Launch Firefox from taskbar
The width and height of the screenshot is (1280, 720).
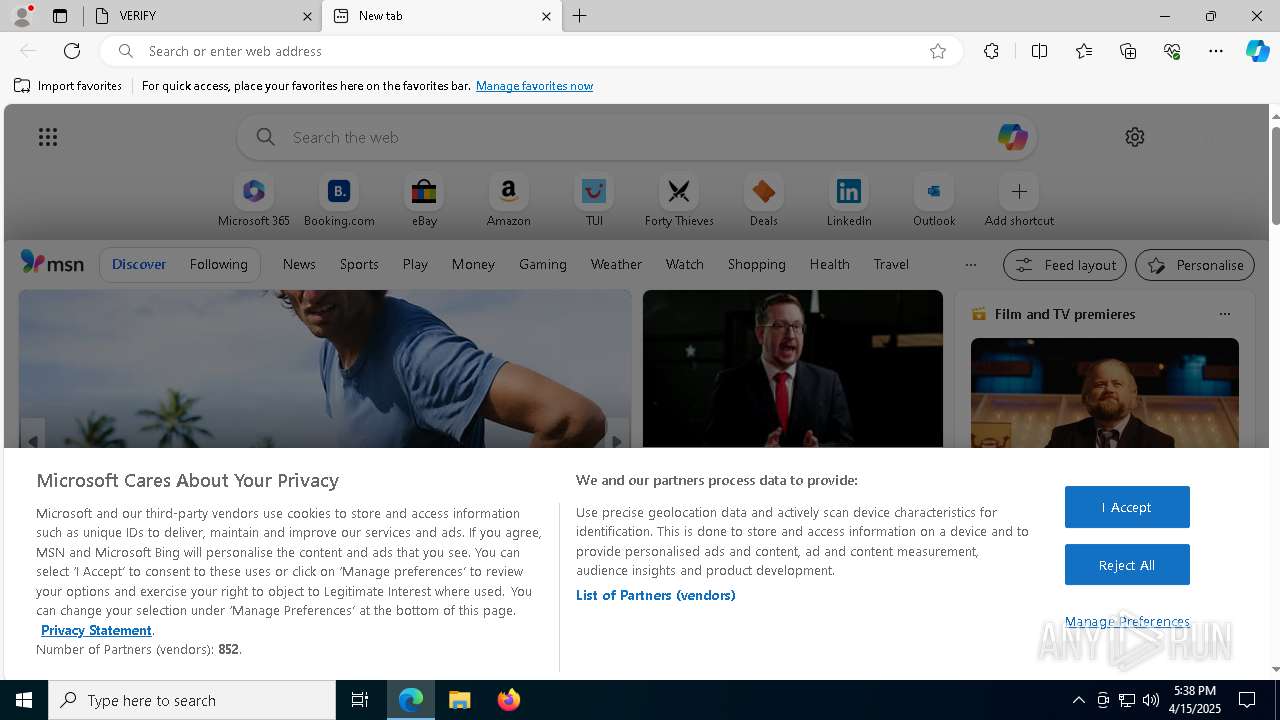[x=509, y=700]
